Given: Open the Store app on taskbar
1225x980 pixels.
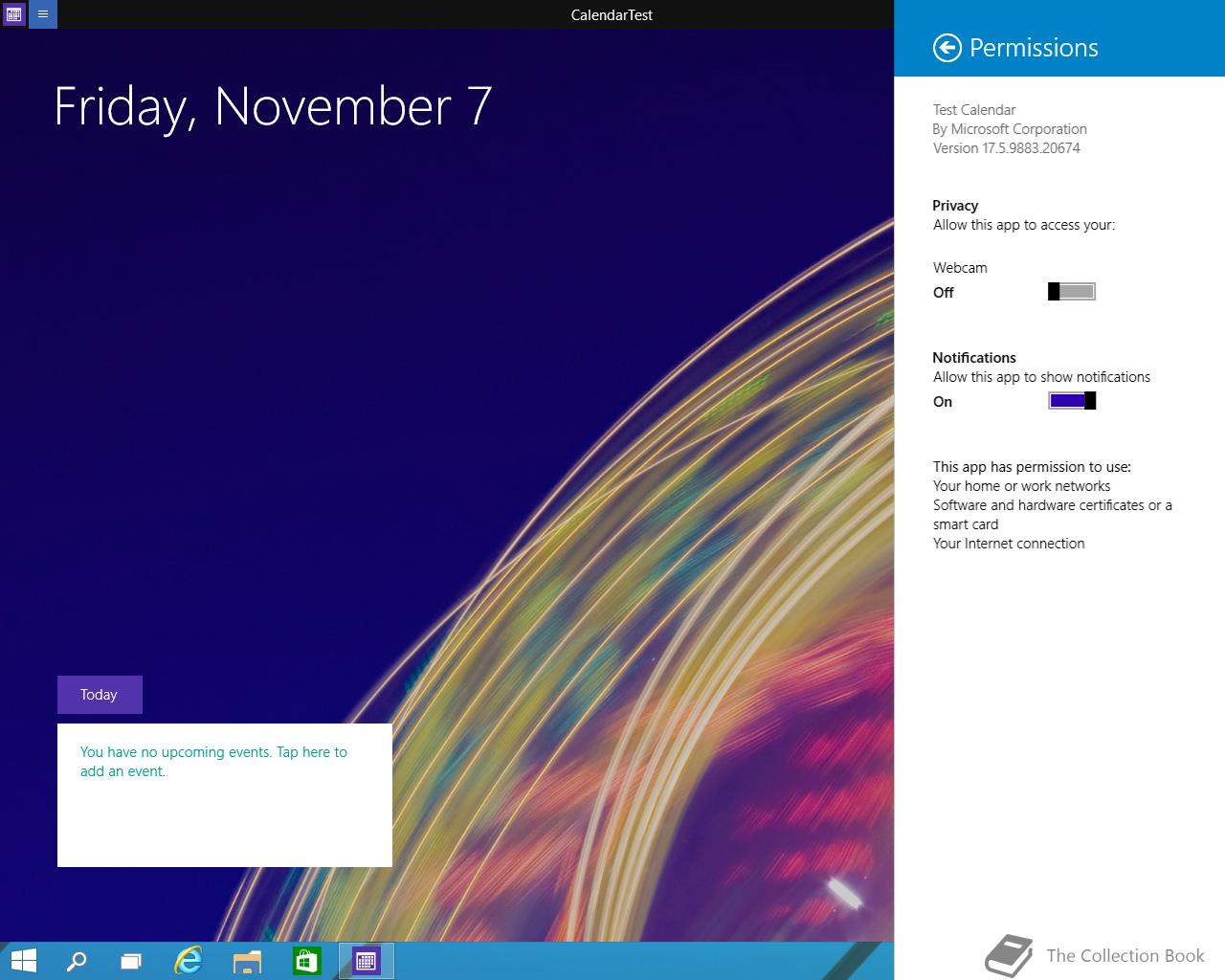Looking at the screenshot, I should point(306,961).
